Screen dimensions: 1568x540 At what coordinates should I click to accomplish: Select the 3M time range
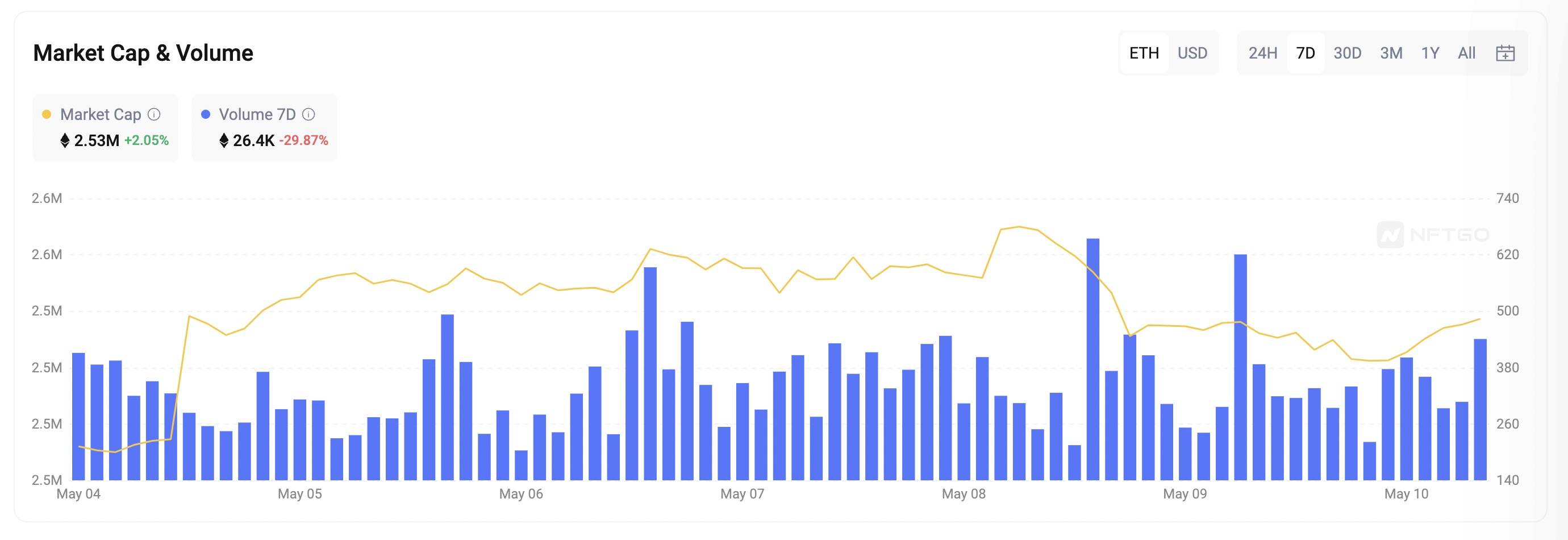click(1391, 53)
